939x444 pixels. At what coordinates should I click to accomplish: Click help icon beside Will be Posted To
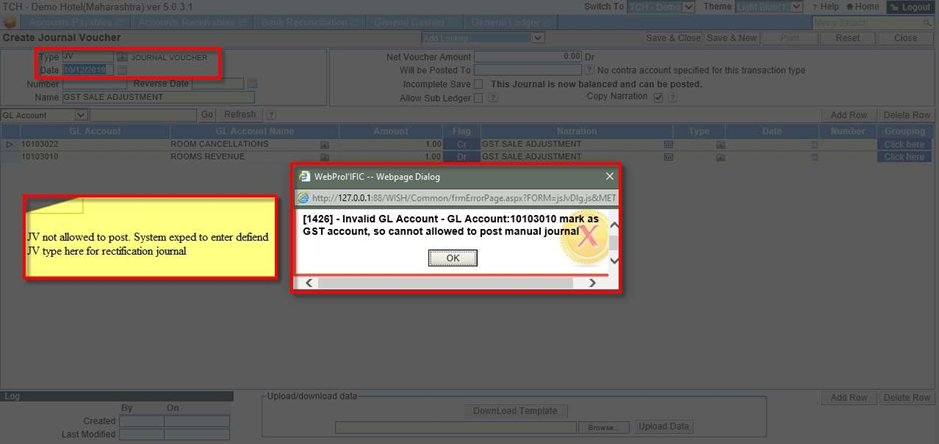pyautogui.click(x=589, y=70)
